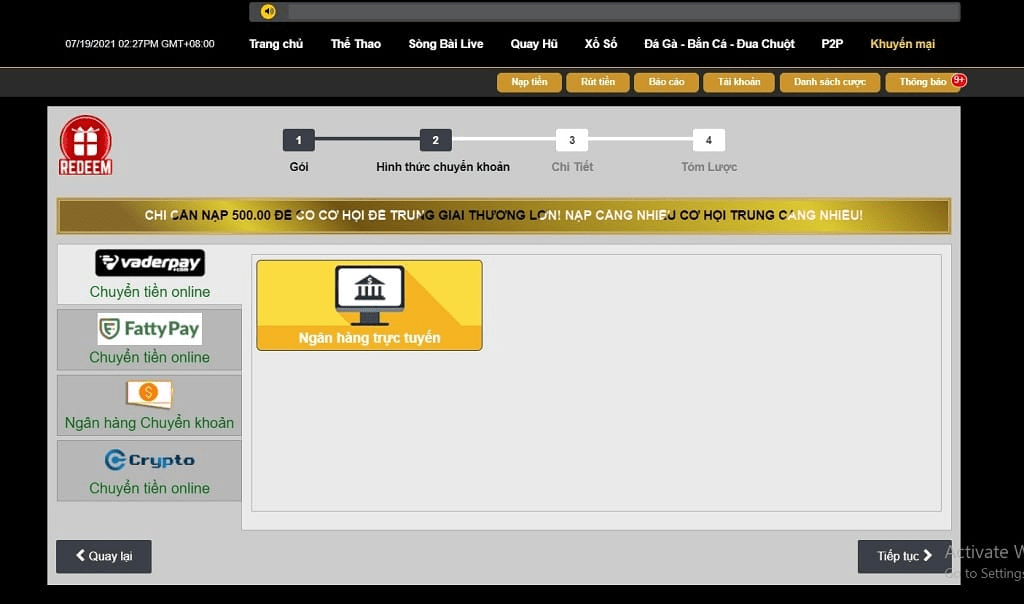Image resolution: width=1024 pixels, height=604 pixels.
Task: Open the notification badge on Thông báo
Action: click(959, 80)
